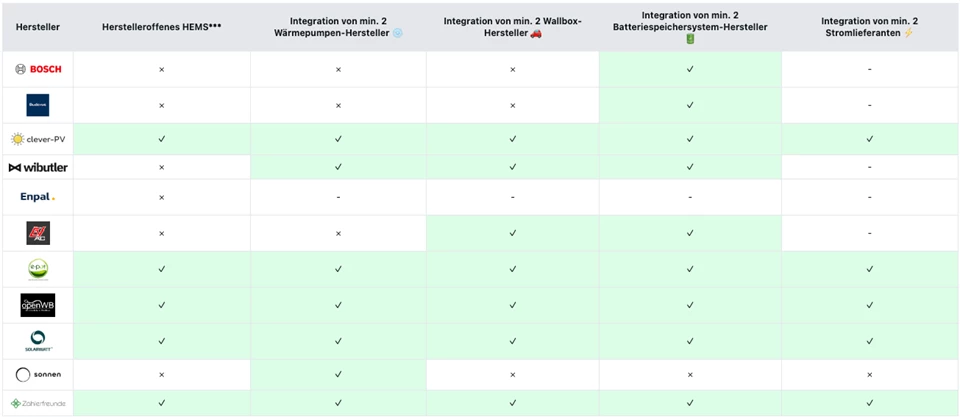Open the black openWB logo
This screenshot has height=417, width=960.
pos(38,305)
